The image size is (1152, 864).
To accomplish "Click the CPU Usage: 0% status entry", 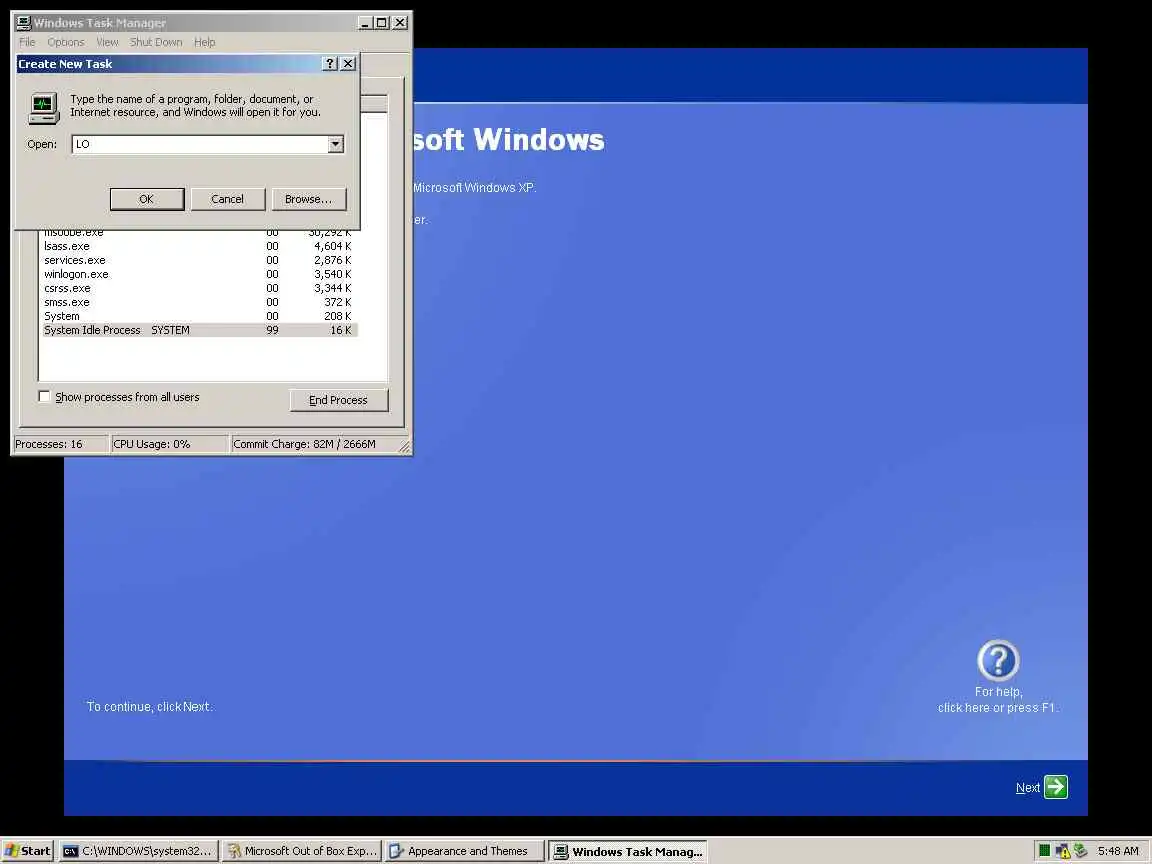I will point(169,444).
